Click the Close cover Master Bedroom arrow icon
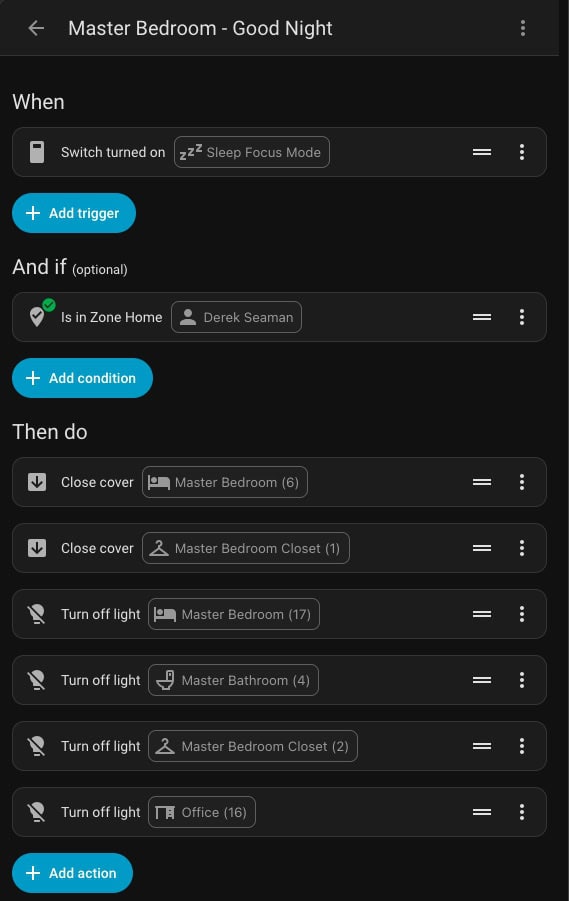Viewport: 569px width, 901px height. (x=37, y=482)
